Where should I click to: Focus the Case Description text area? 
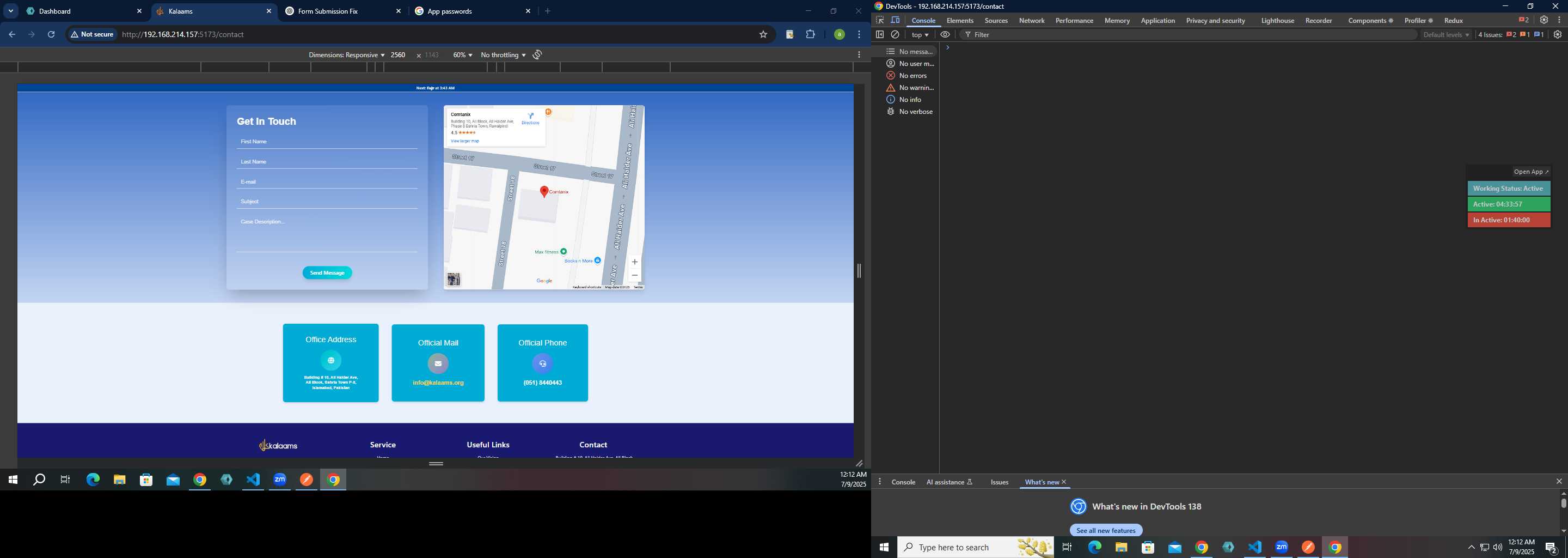[327, 233]
